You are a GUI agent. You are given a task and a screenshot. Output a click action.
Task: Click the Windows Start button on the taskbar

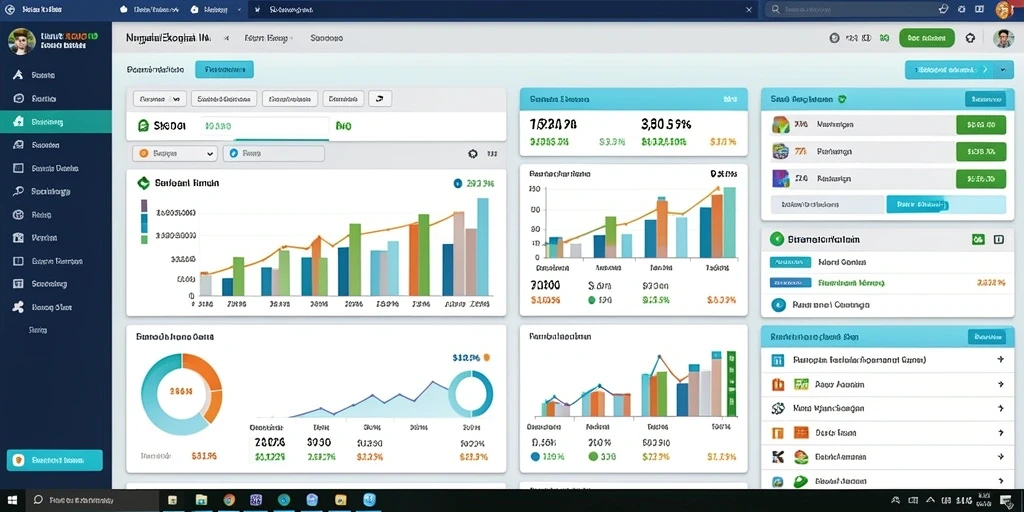pyautogui.click(x=12, y=500)
